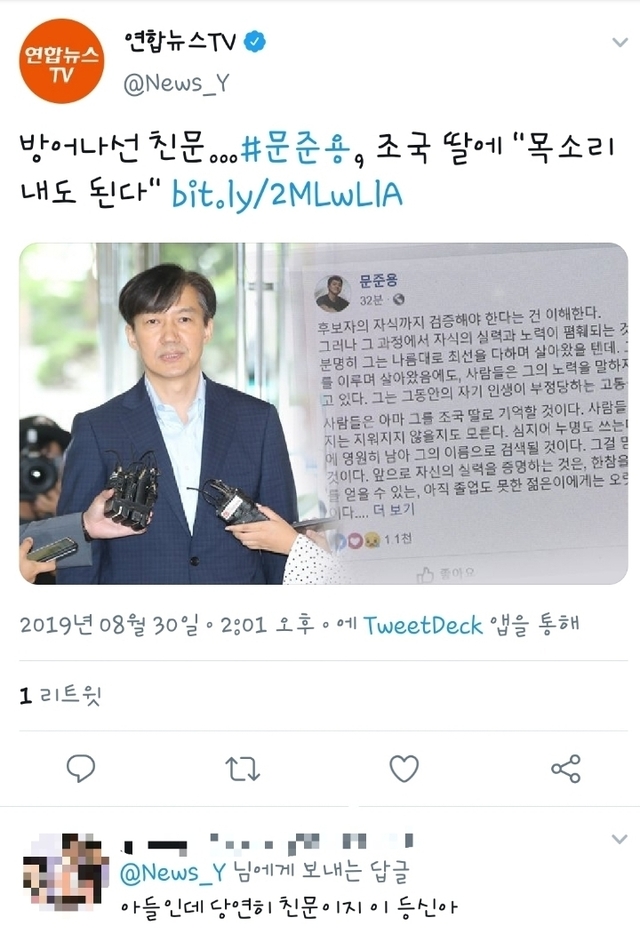The width and height of the screenshot is (640, 934).
Task: Open the share icon for the tweet
Action: pos(566,768)
